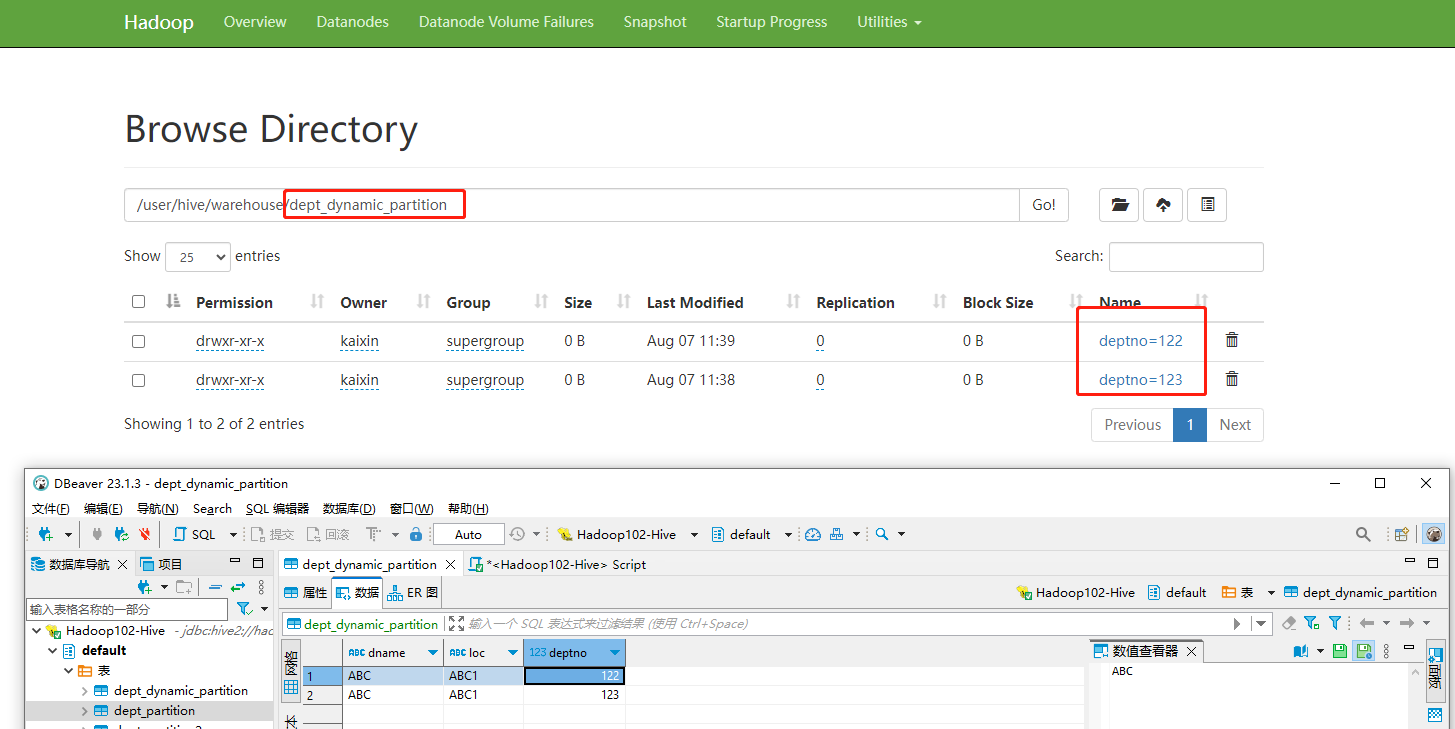Switch to the 属性 tab
The image size is (1455, 729).
[305, 592]
